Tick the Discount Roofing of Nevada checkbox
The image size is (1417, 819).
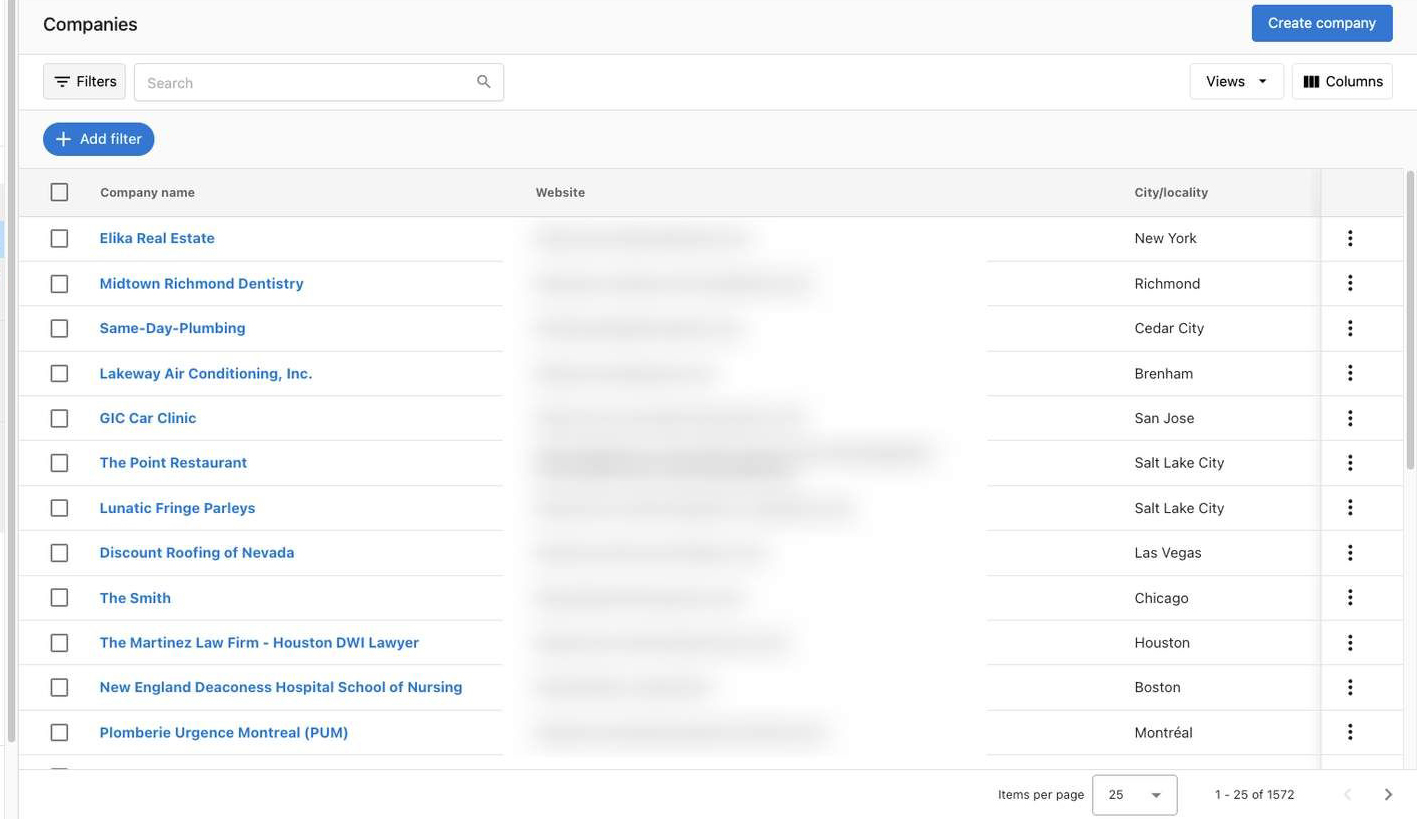pos(59,553)
